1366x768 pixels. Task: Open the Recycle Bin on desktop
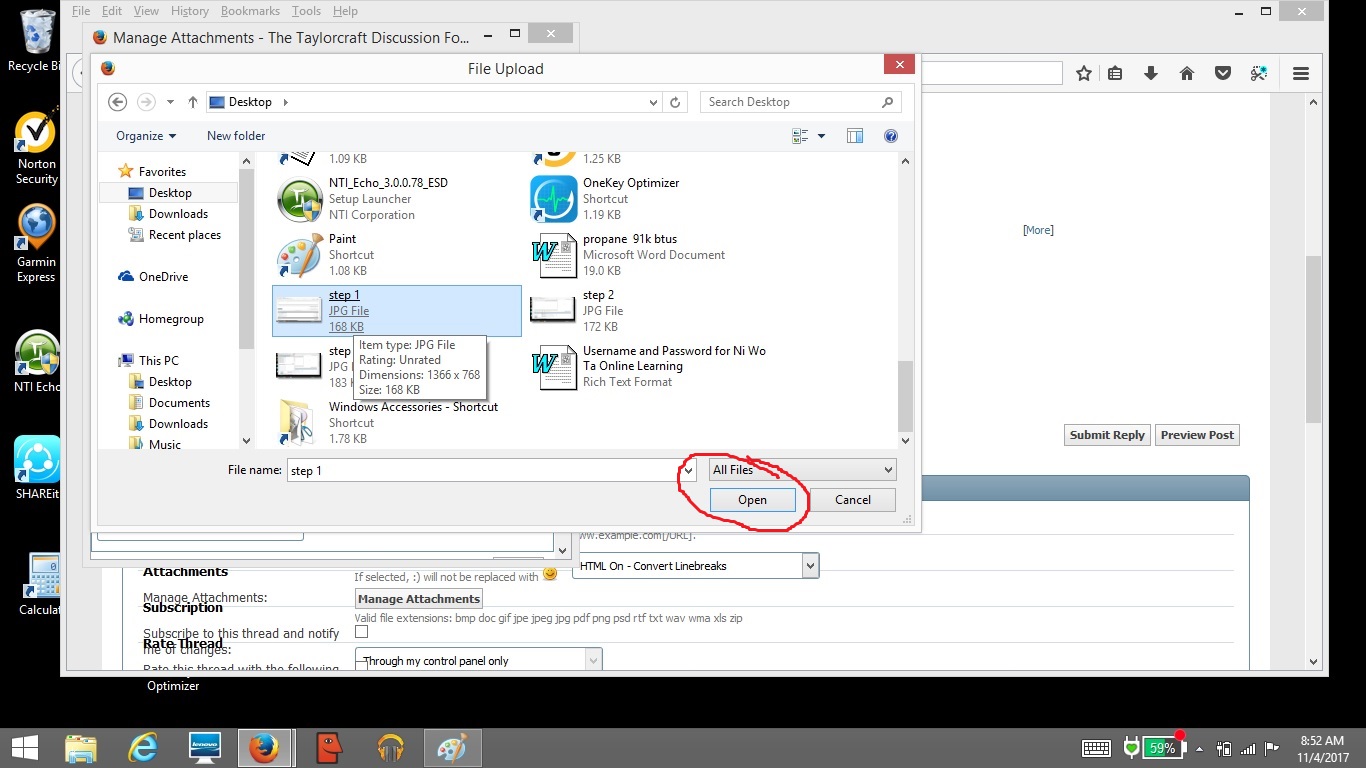click(x=36, y=40)
